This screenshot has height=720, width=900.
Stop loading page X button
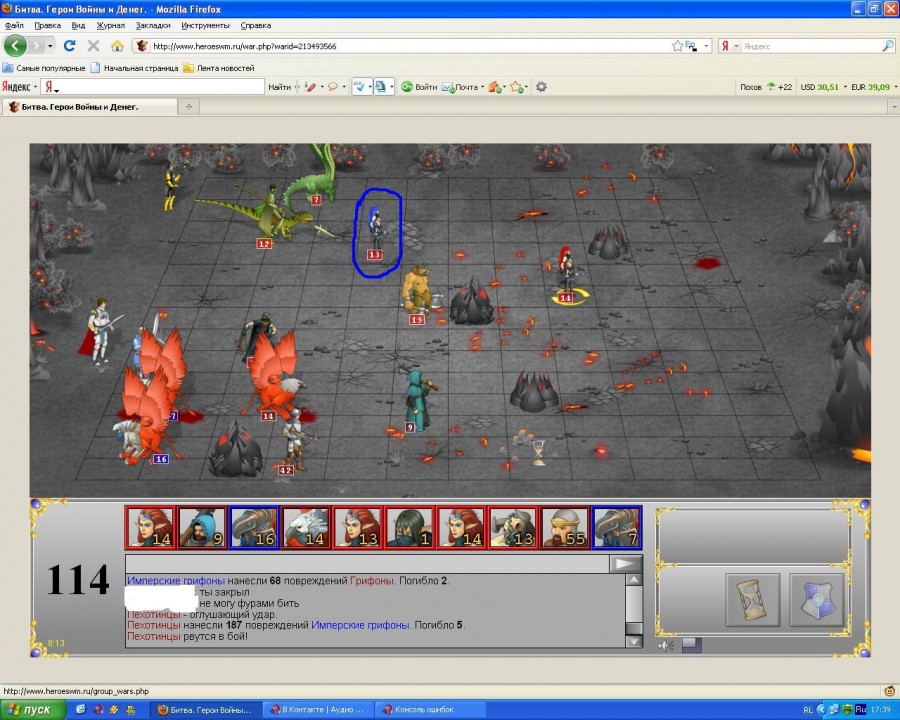pos(94,46)
